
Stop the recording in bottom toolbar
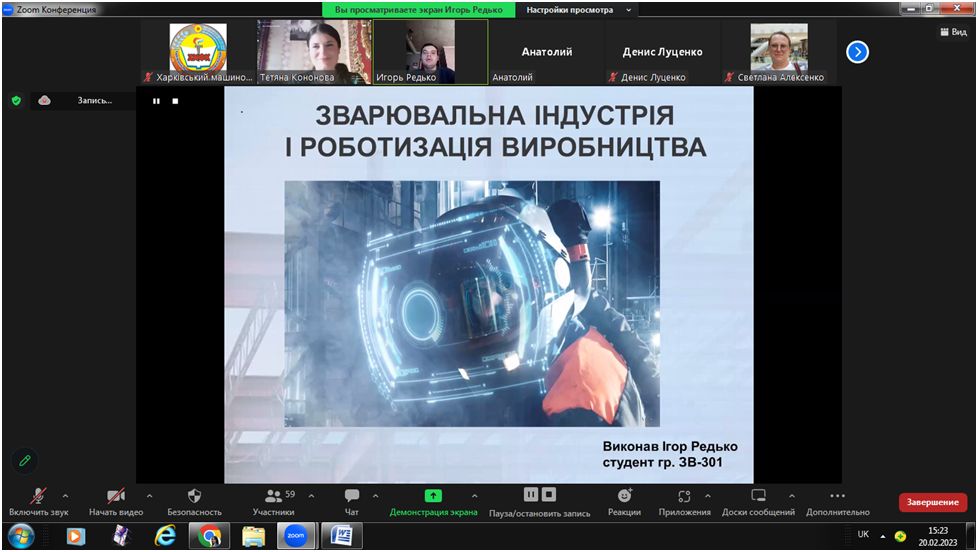tap(549, 495)
